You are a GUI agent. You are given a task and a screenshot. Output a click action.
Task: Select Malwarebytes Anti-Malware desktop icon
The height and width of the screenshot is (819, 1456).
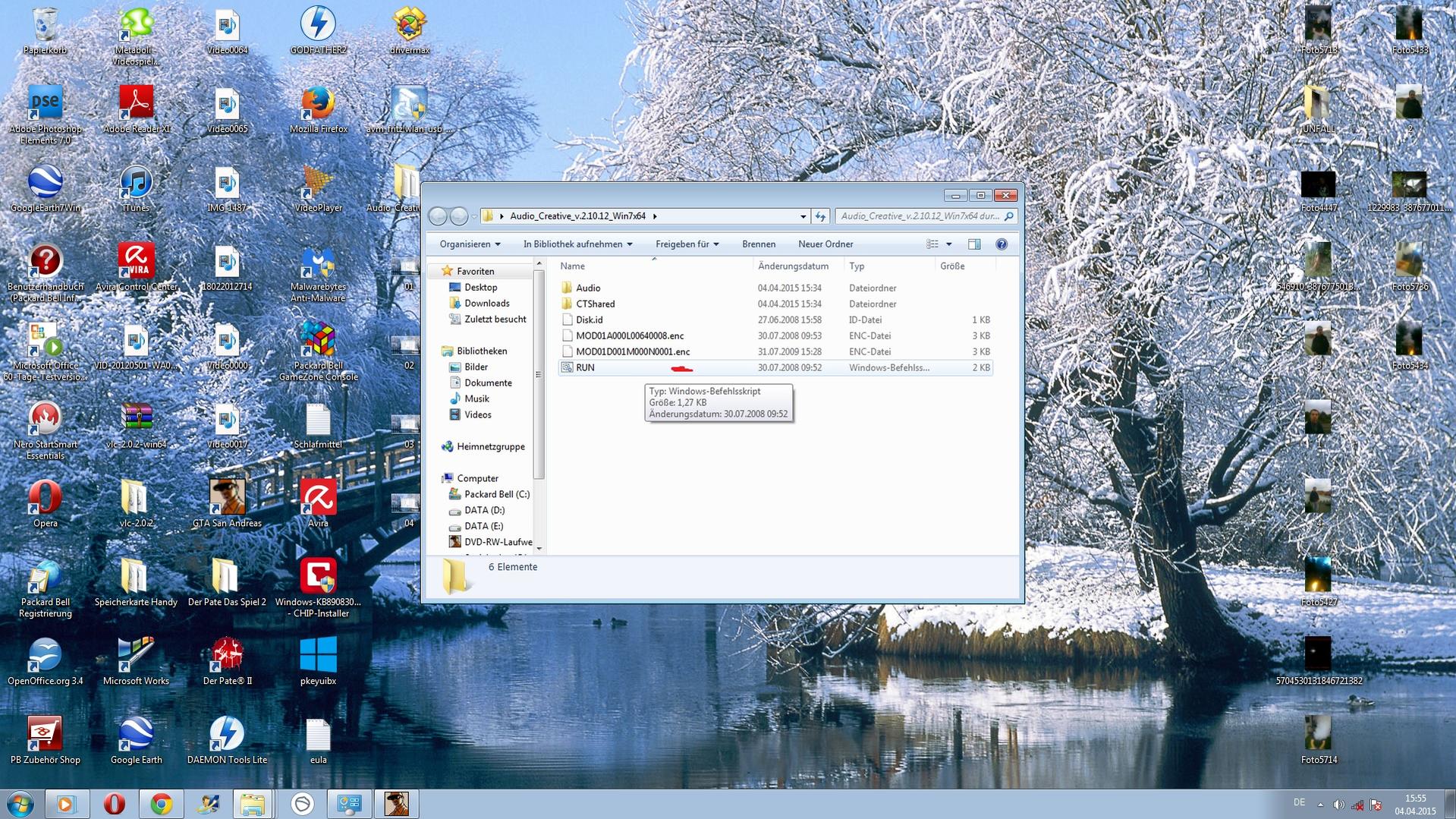click(319, 272)
